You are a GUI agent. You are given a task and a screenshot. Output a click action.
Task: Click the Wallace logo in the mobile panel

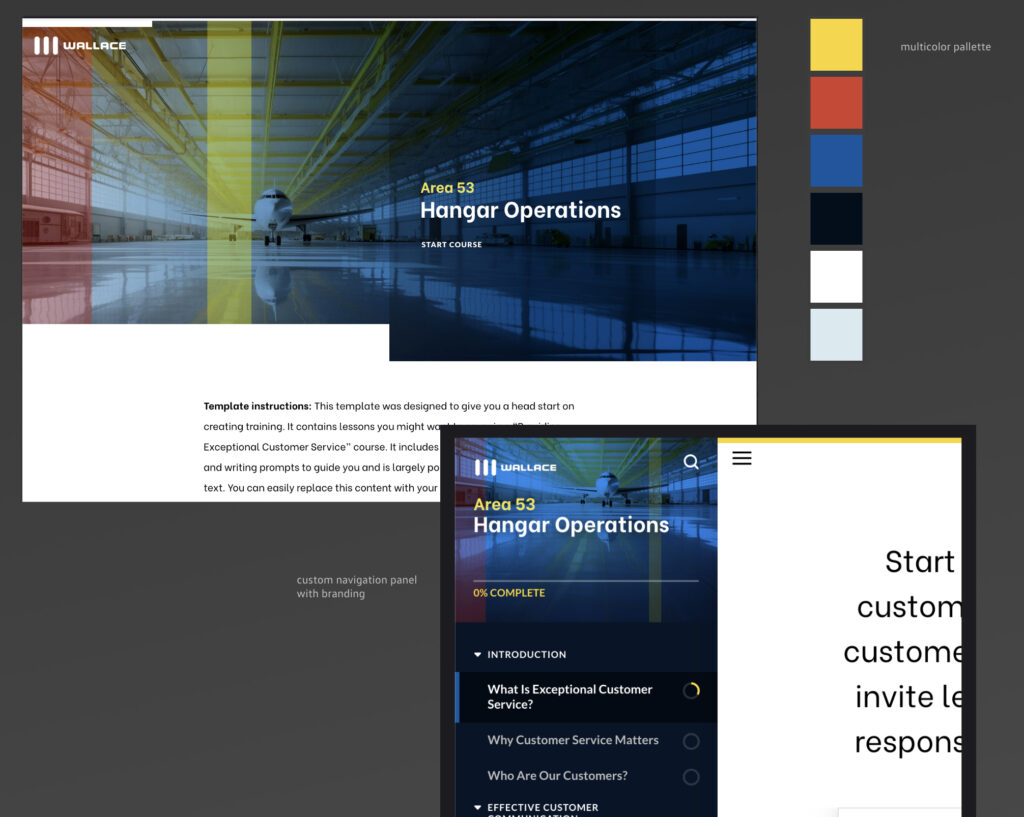516,466
